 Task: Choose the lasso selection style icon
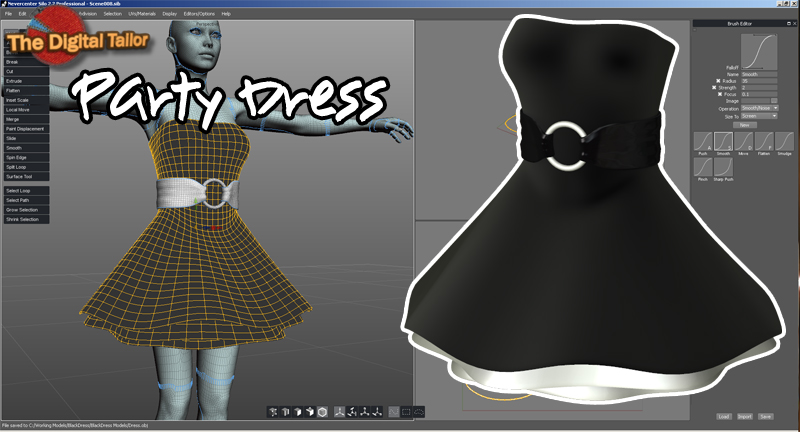coord(419,412)
